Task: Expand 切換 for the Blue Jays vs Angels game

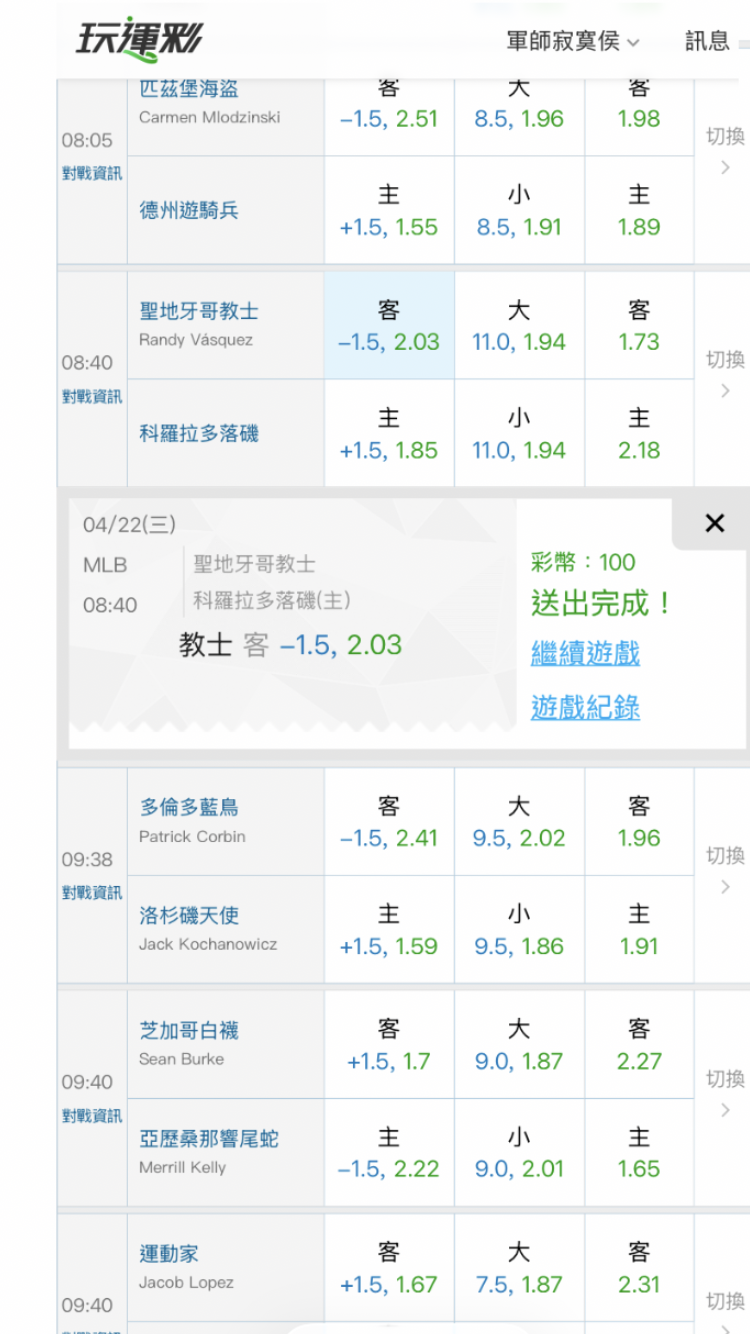Action: click(725, 869)
